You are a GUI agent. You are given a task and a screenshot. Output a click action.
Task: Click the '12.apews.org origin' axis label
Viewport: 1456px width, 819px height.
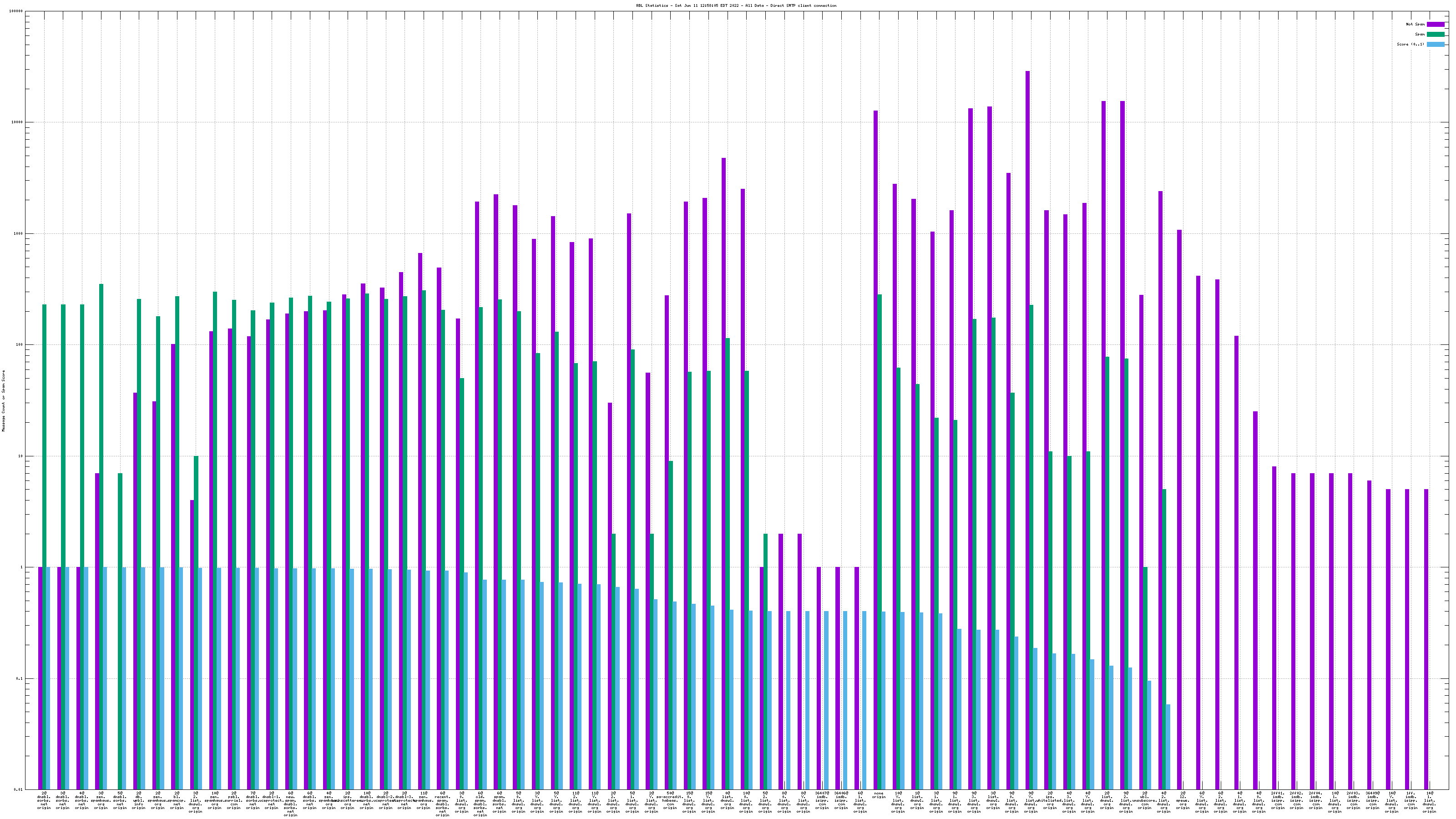[x=1183, y=800]
